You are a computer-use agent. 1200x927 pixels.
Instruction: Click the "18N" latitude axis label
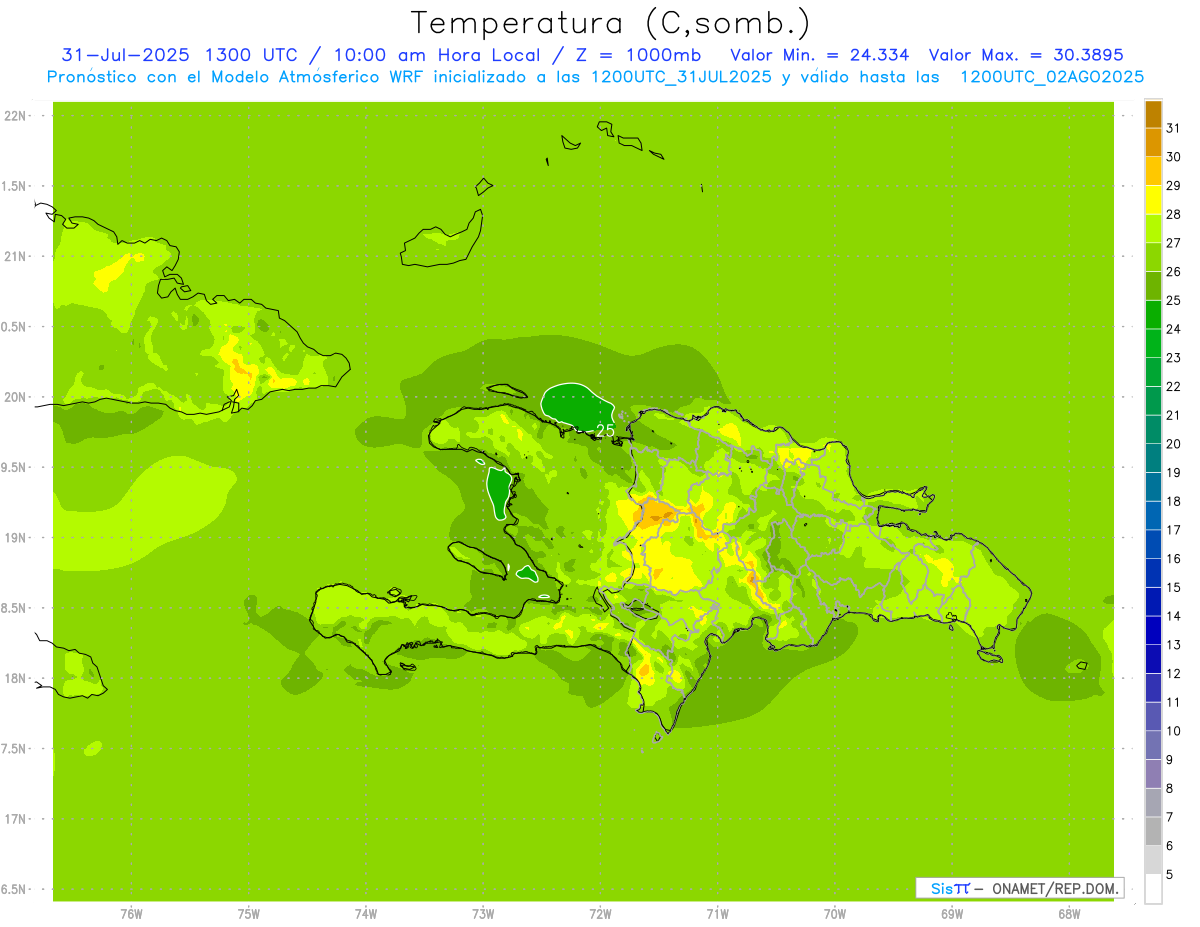click(x=15, y=678)
